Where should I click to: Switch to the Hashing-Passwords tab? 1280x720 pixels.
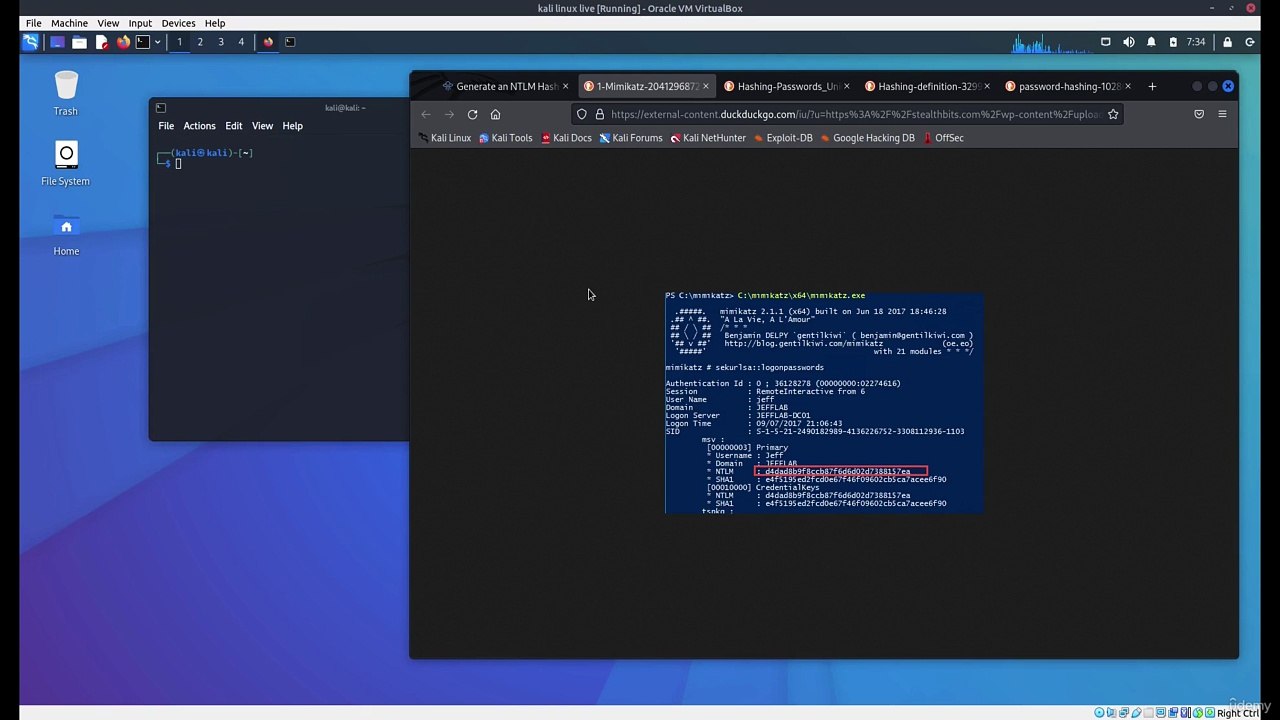click(x=786, y=86)
